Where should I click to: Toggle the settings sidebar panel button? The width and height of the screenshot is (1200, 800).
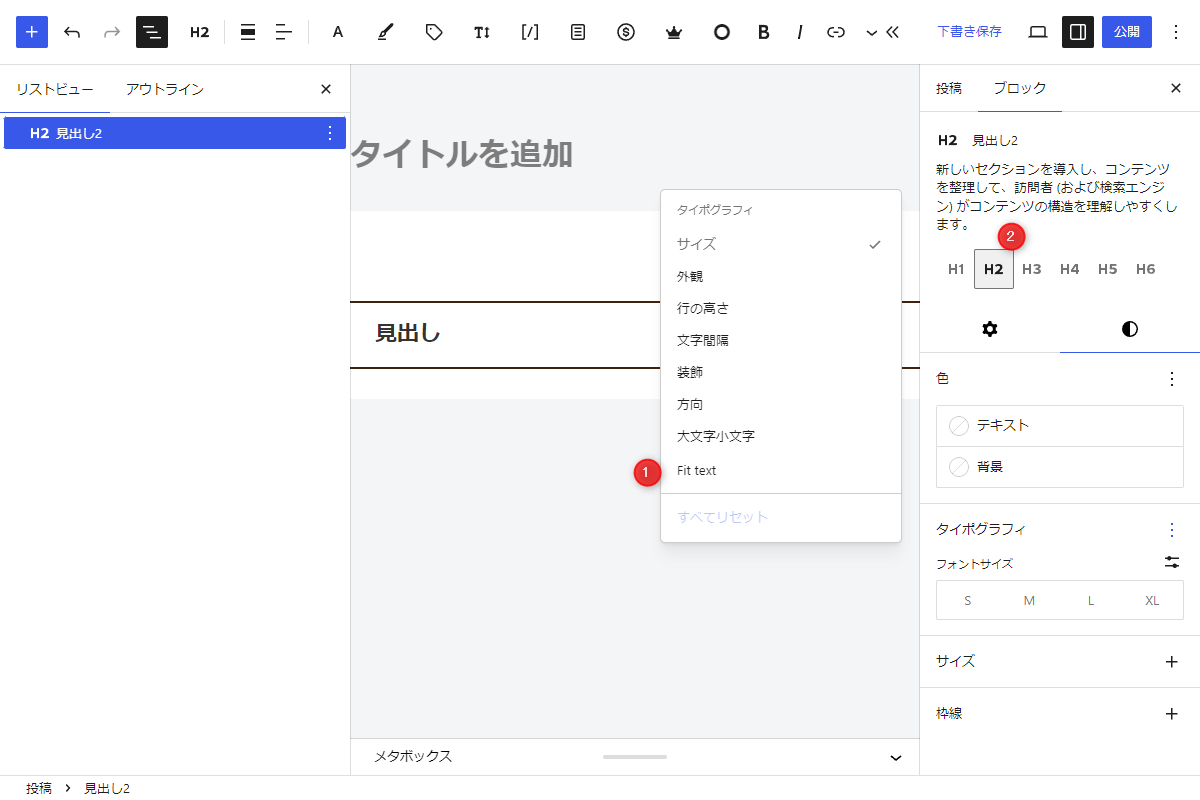(1078, 32)
